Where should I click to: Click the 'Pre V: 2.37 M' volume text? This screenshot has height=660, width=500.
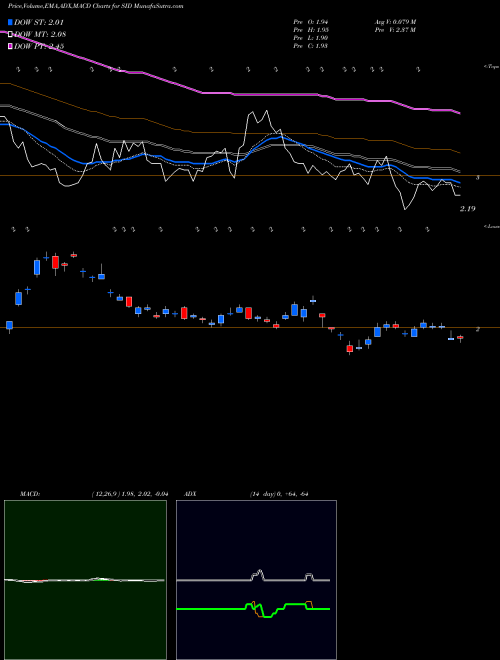point(396,30)
